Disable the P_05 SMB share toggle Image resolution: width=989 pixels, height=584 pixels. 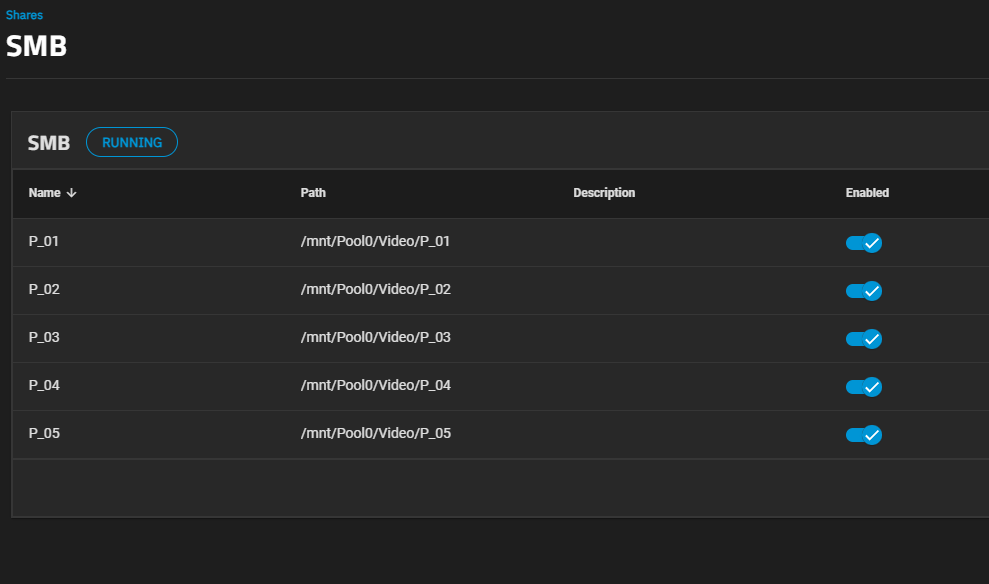pos(863,434)
